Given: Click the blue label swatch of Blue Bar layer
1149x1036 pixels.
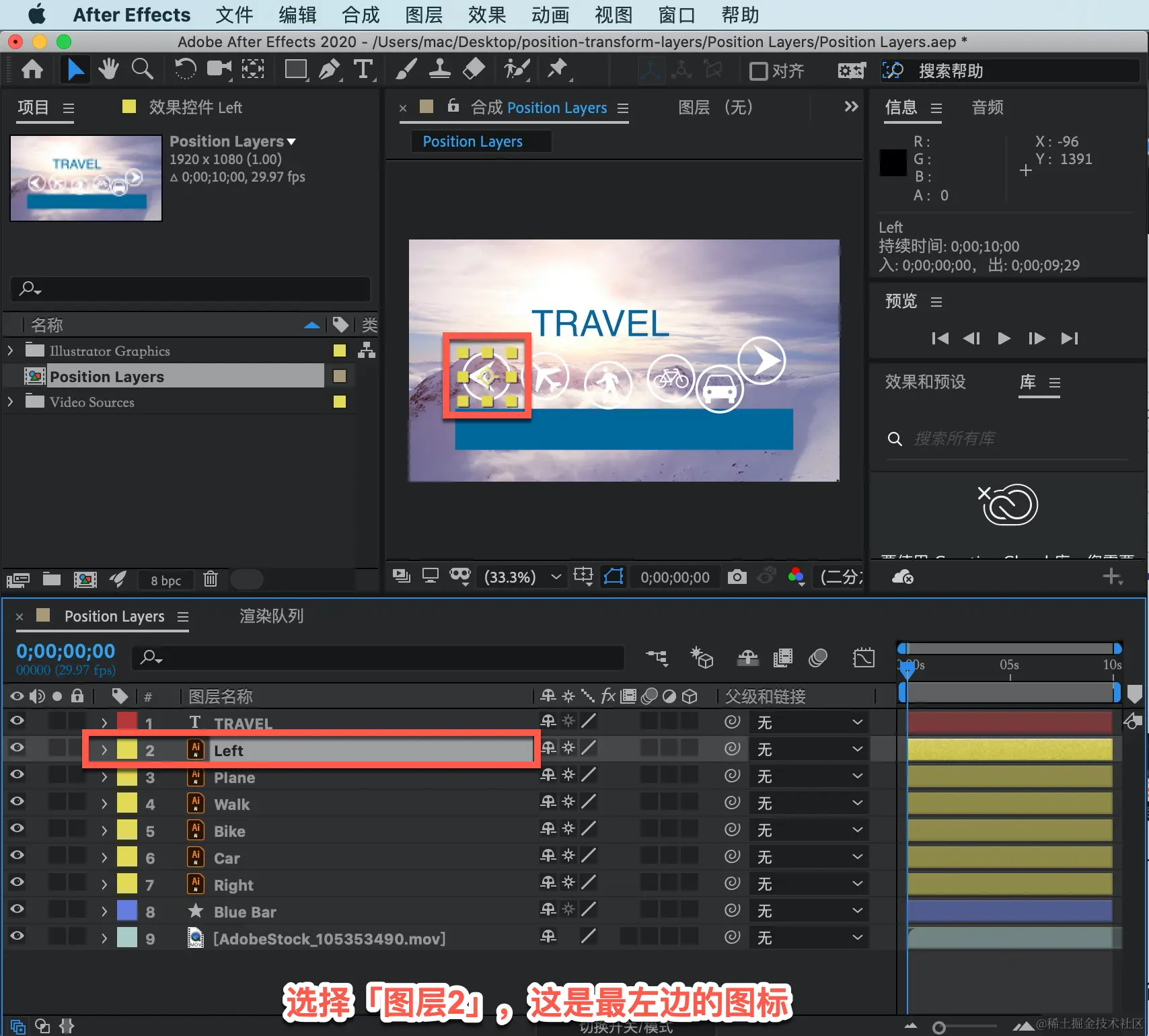Looking at the screenshot, I should pos(127,910).
